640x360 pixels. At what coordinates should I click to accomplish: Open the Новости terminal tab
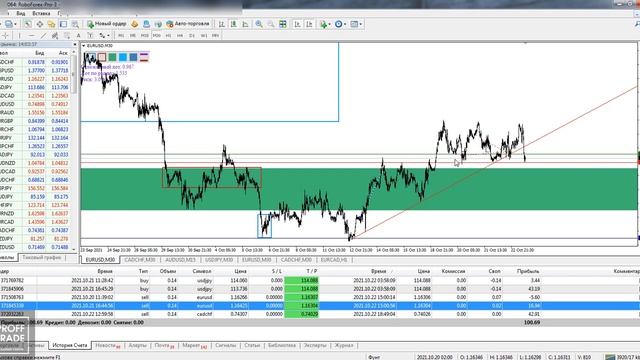pos(107,345)
